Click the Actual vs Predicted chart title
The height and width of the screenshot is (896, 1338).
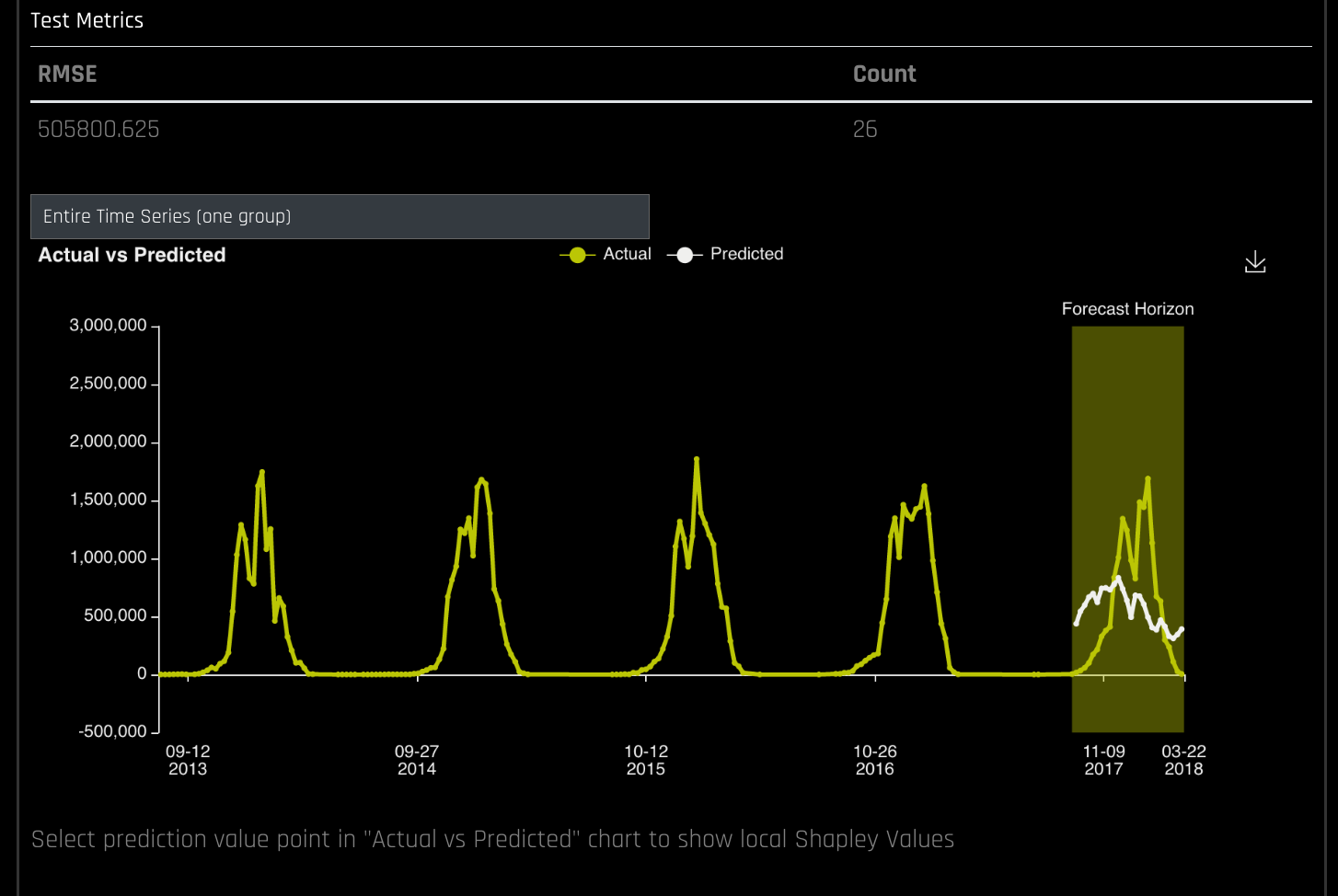click(x=132, y=255)
